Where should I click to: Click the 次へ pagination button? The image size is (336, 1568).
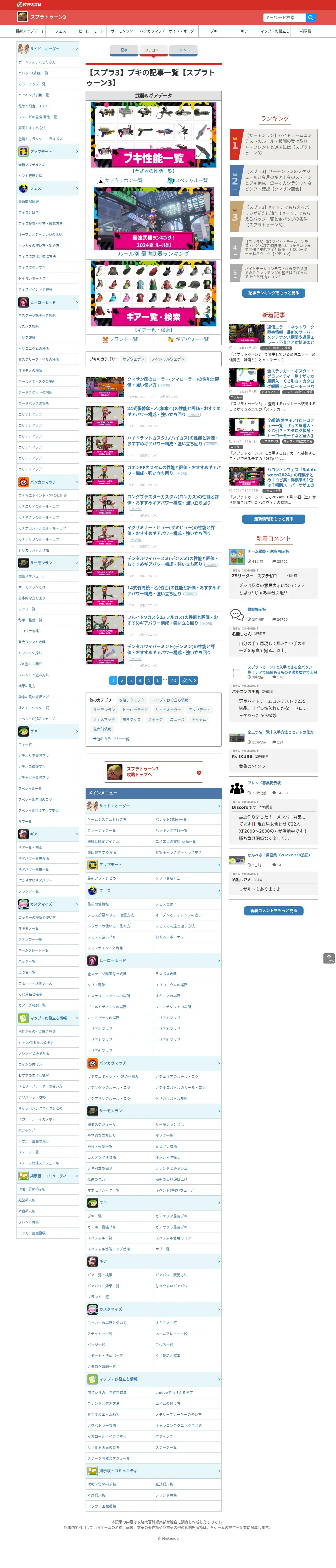(189, 681)
